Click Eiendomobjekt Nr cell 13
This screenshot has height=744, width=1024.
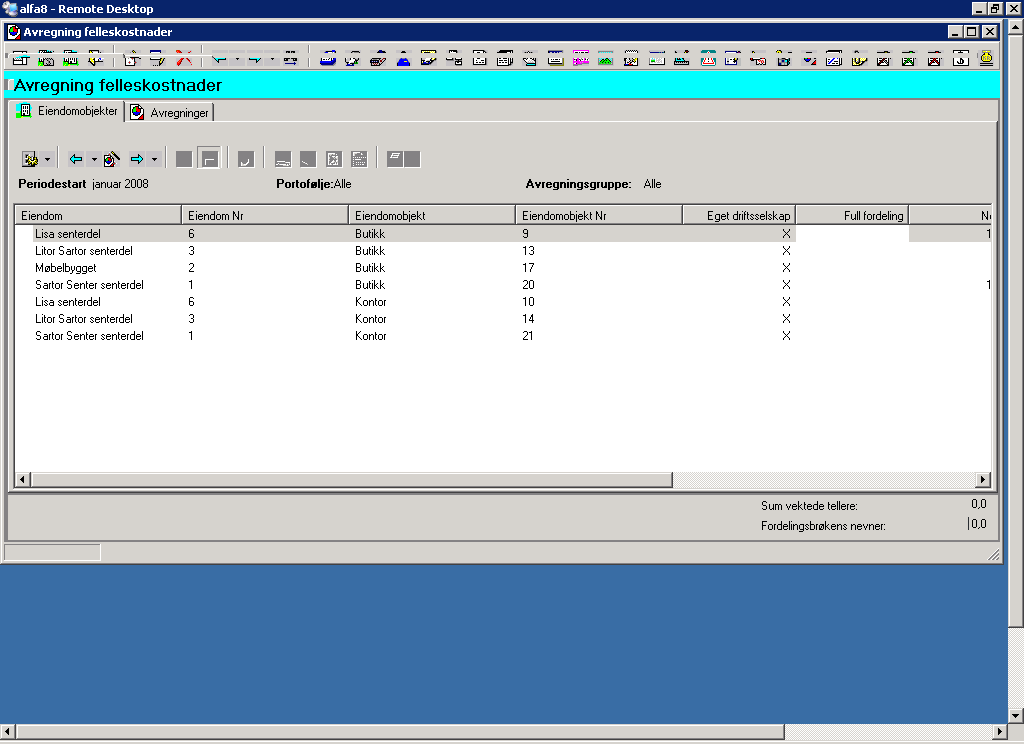[528, 251]
